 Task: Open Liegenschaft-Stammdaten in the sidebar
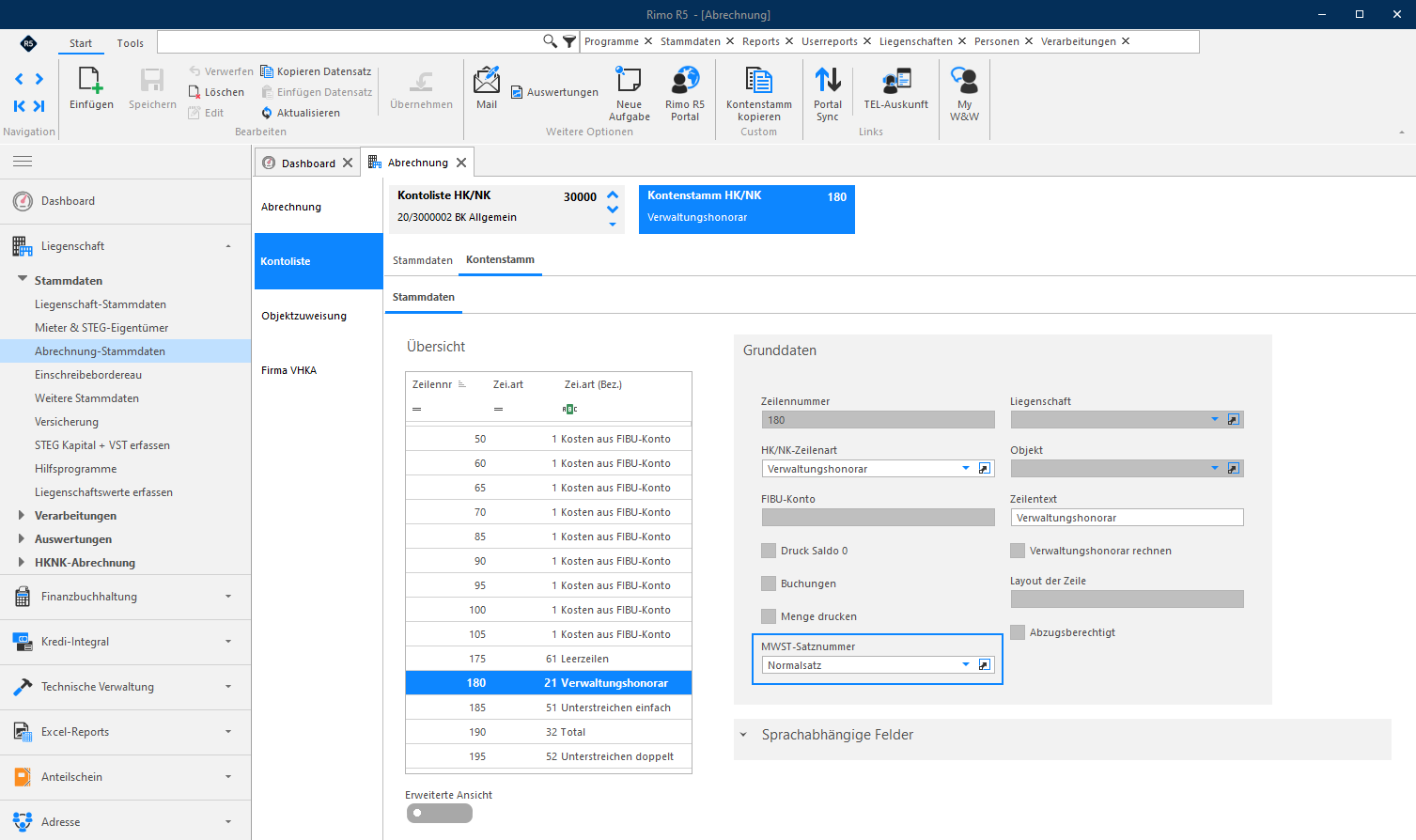pos(101,304)
